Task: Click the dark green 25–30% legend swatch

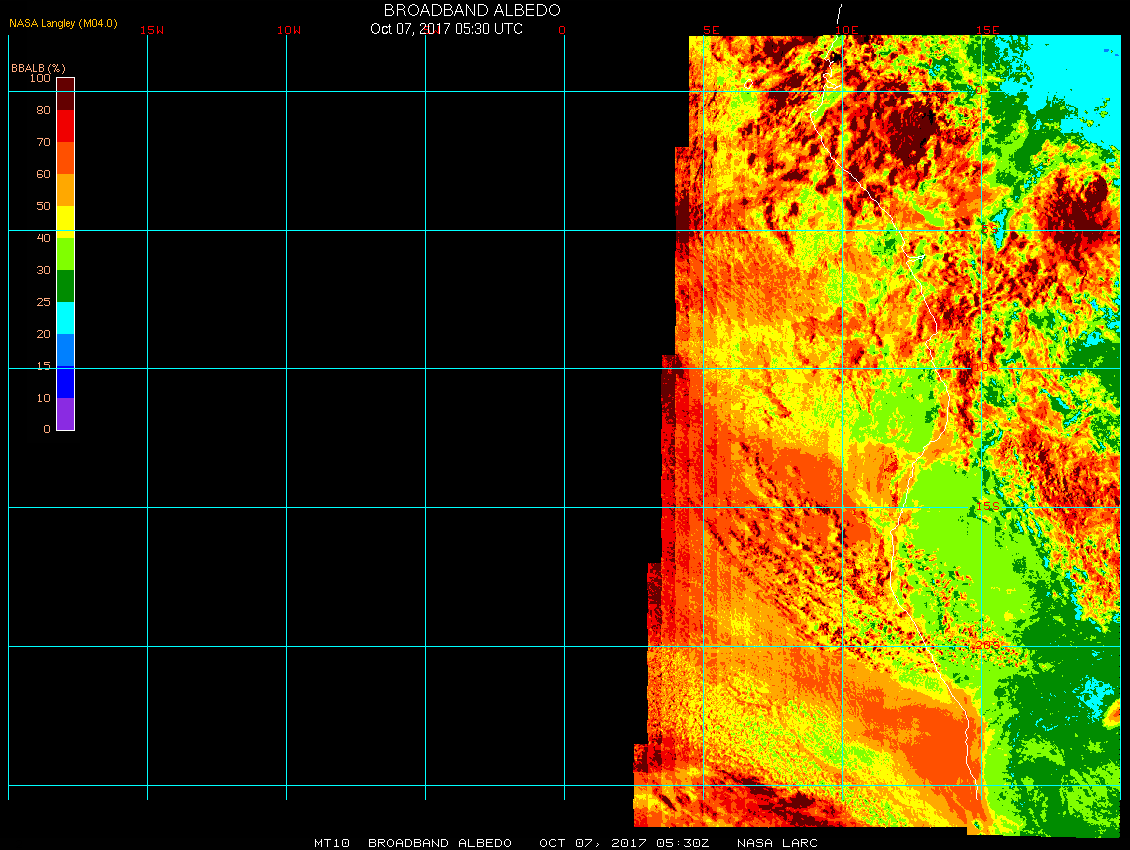Action: click(65, 286)
